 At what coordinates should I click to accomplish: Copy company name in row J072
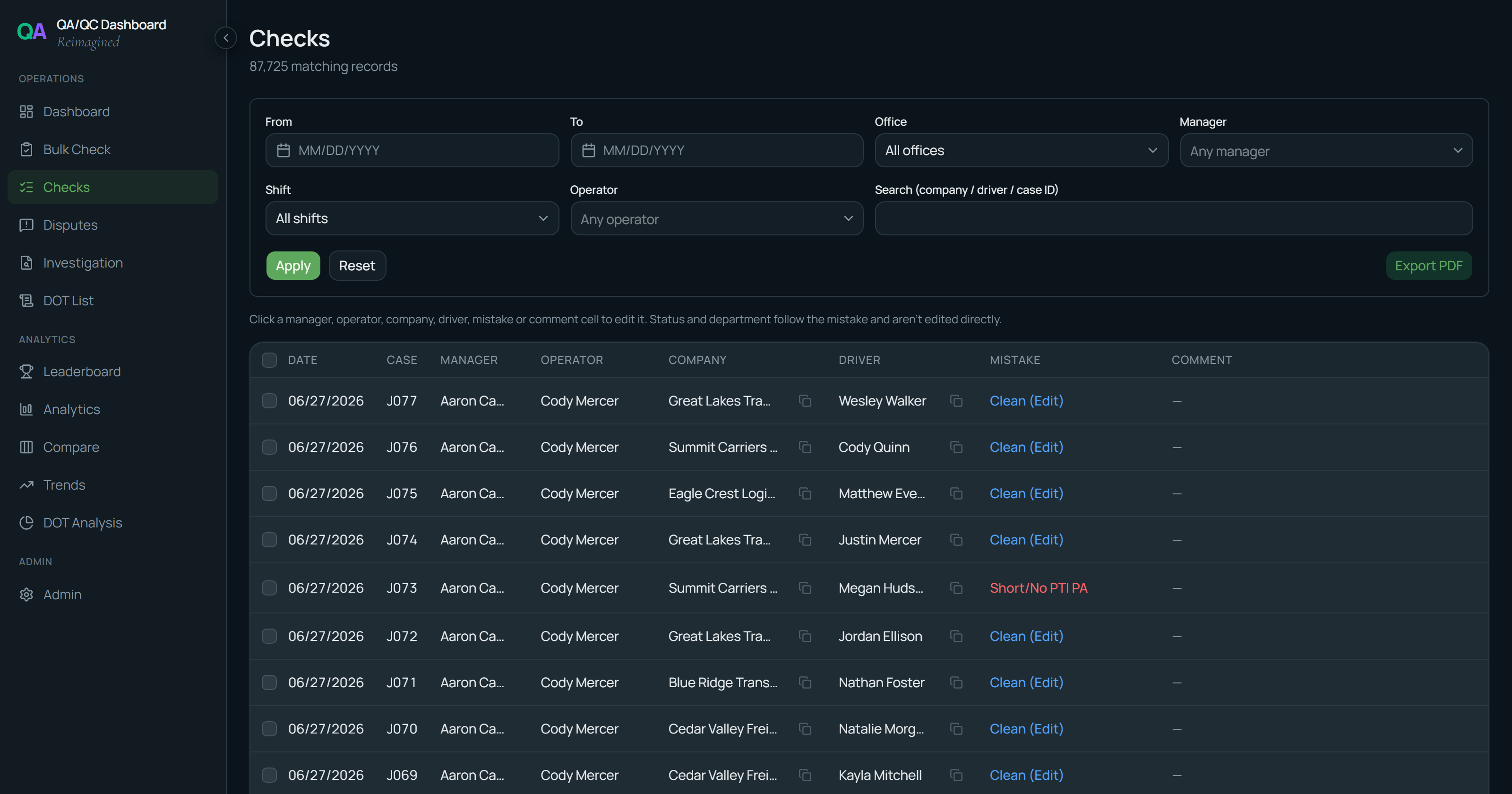pyautogui.click(x=805, y=636)
